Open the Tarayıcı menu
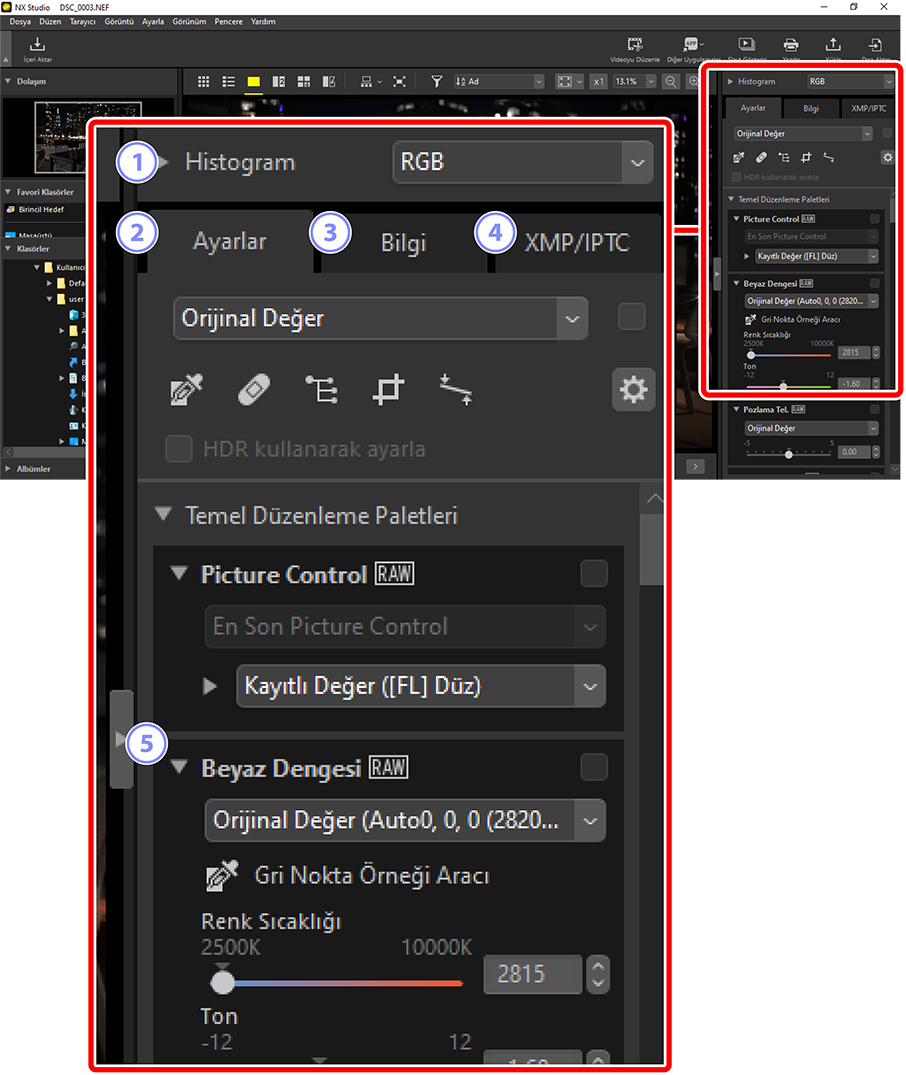The image size is (906, 1075). click(82, 22)
